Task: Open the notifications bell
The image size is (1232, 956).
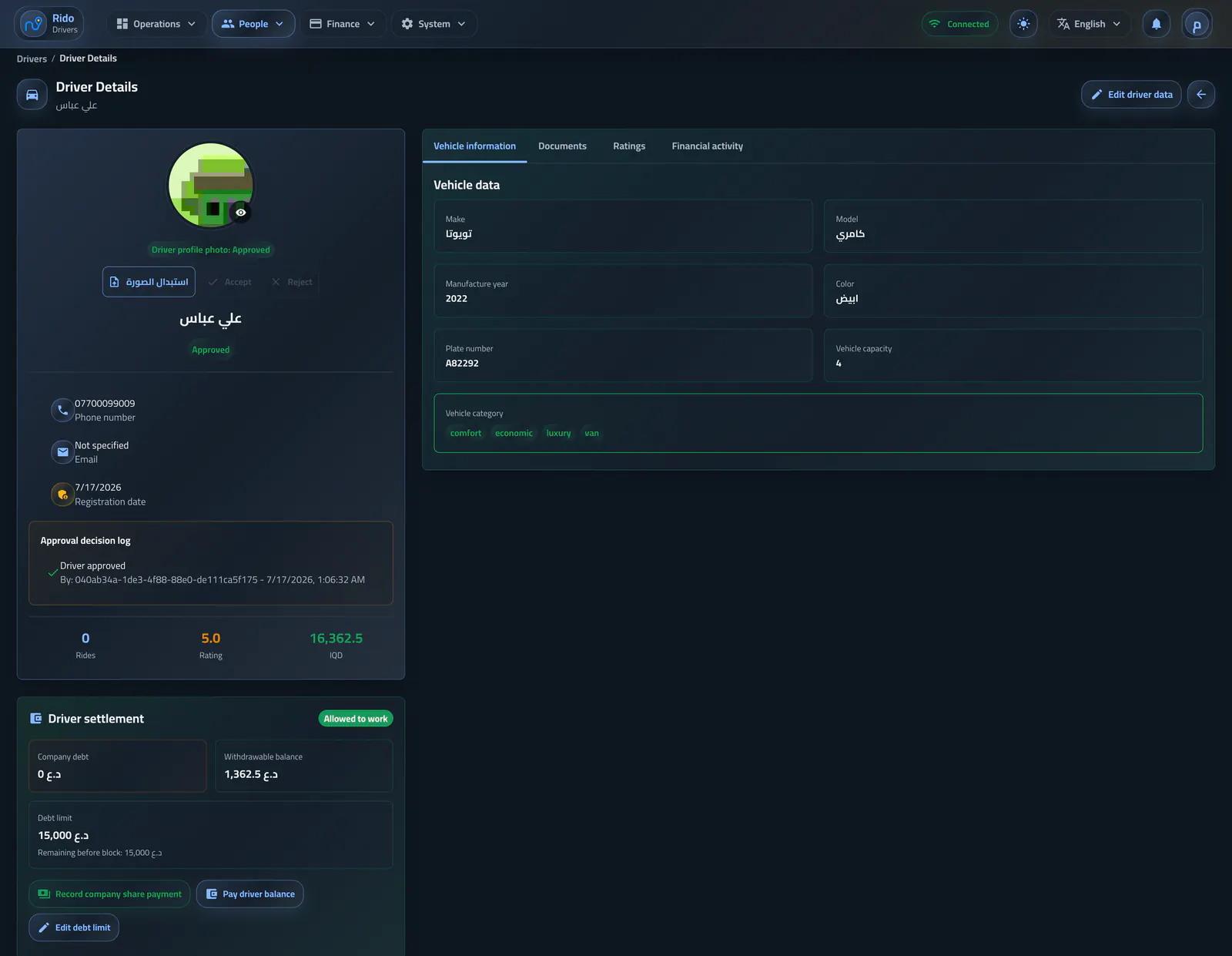Action: (x=1156, y=24)
